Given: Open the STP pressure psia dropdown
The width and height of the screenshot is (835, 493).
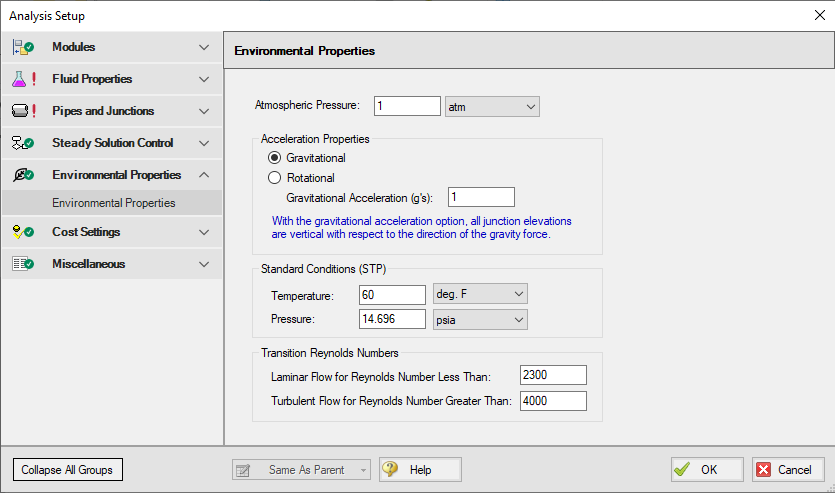Looking at the screenshot, I should coord(479,320).
